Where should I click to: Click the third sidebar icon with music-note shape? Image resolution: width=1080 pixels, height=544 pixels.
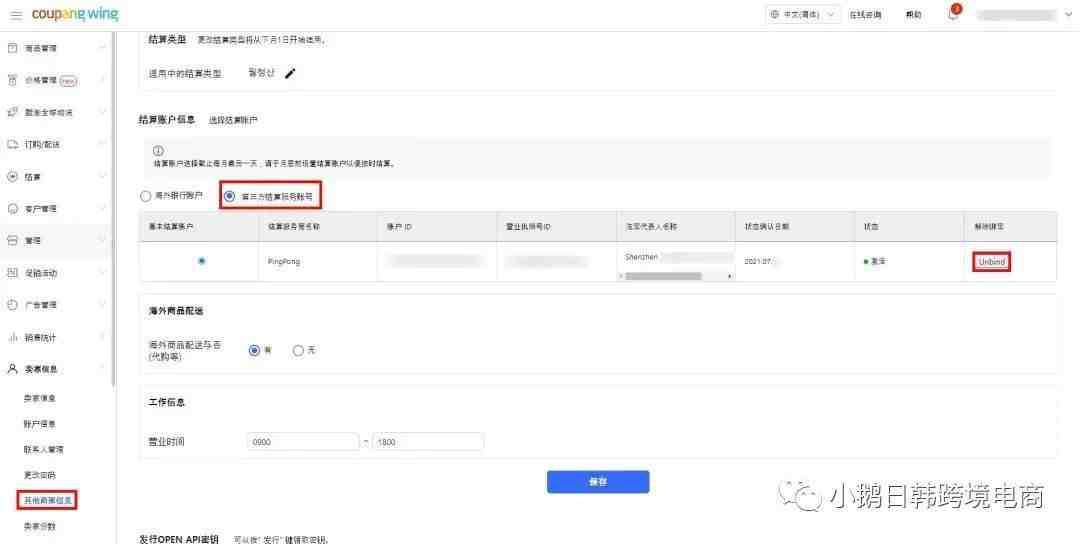tap(12, 112)
